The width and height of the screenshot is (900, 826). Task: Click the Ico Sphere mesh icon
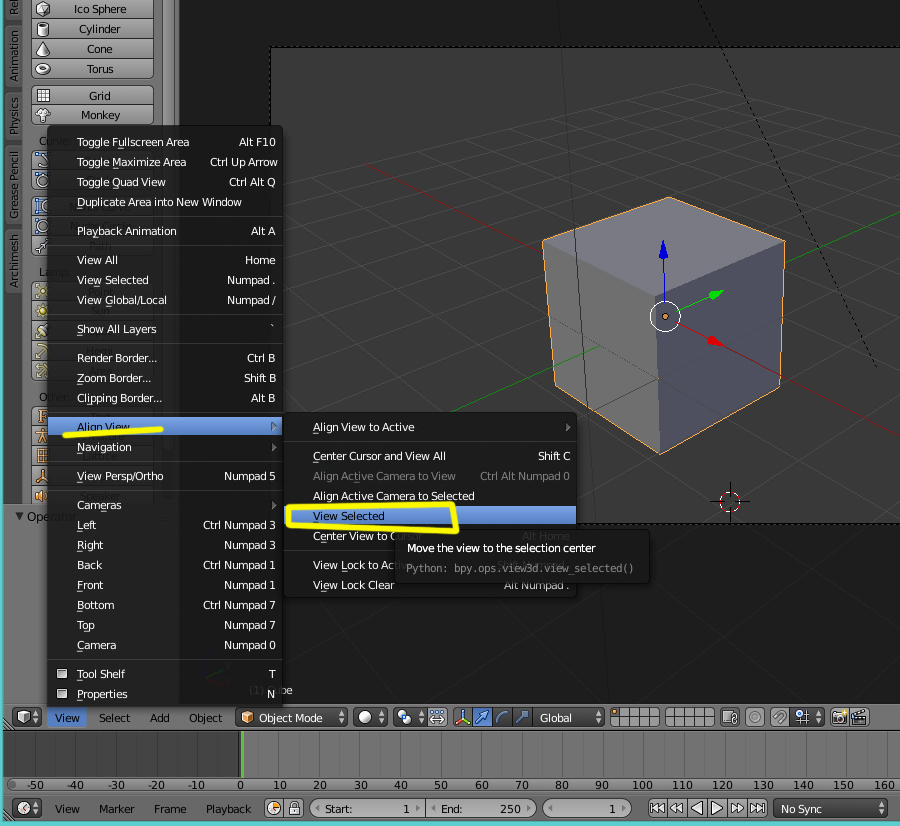(43, 9)
